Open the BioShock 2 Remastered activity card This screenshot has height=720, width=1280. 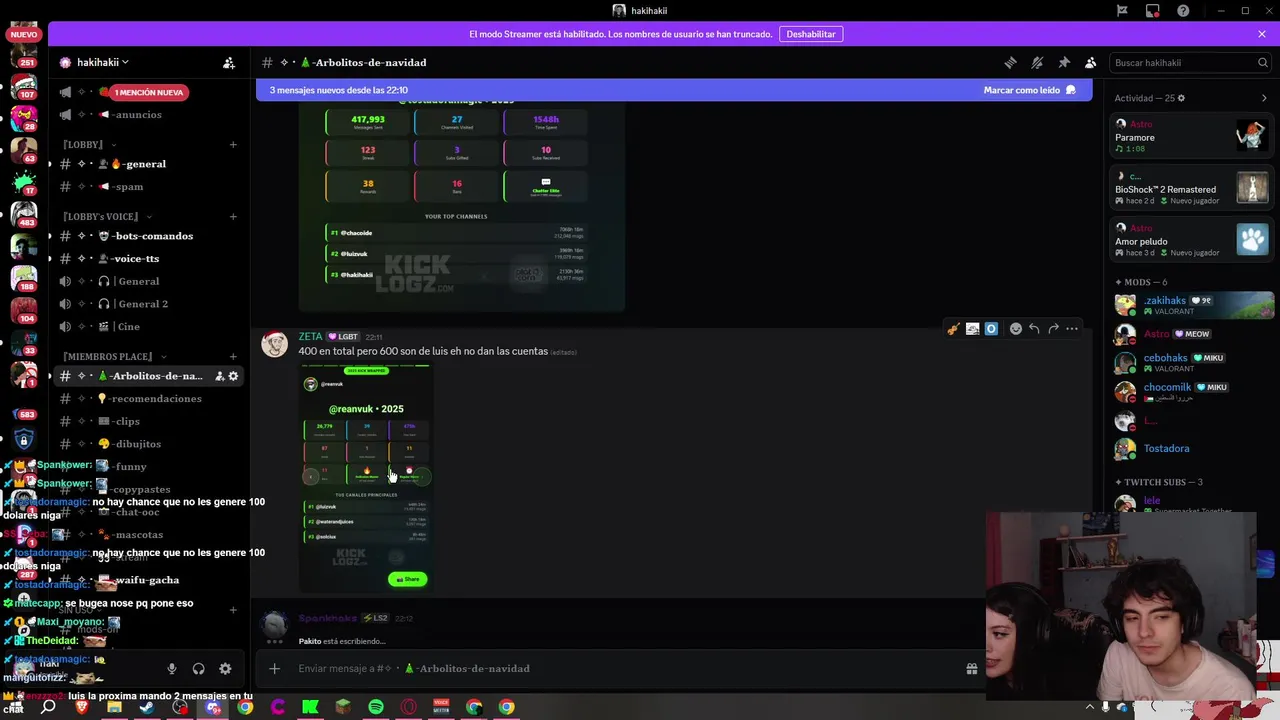coord(1192,188)
